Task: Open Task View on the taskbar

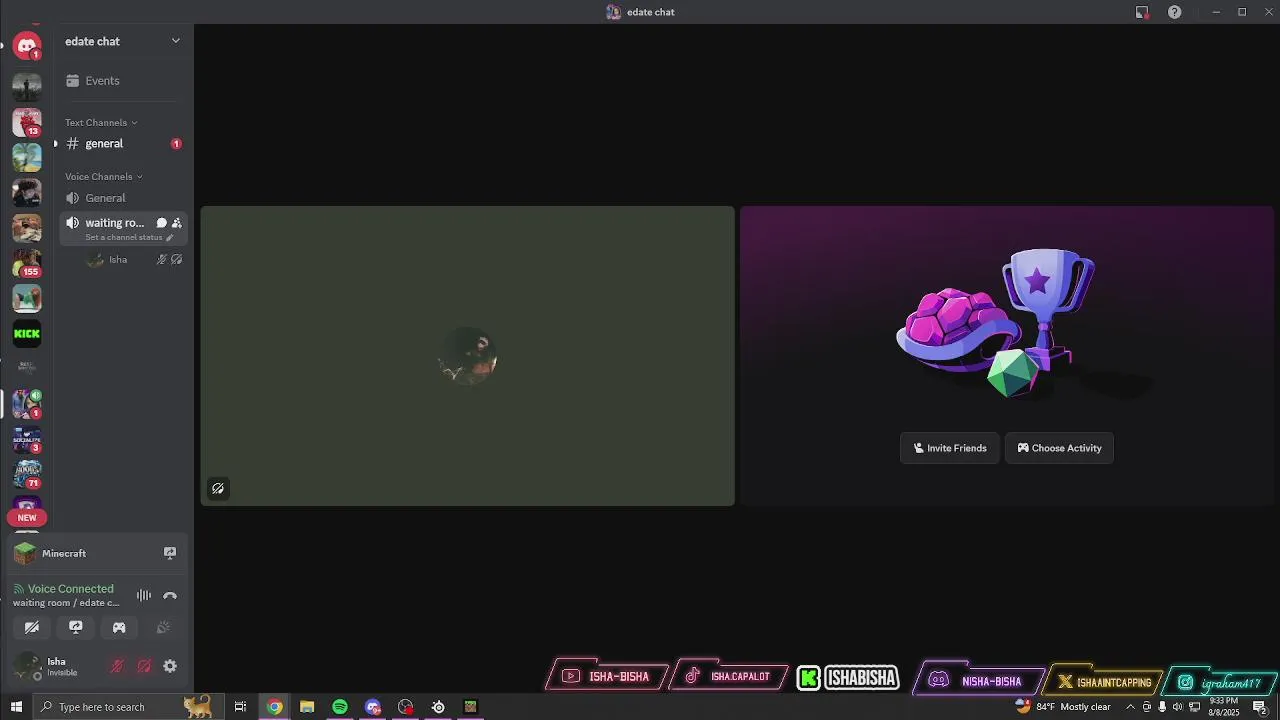Action: [240, 707]
